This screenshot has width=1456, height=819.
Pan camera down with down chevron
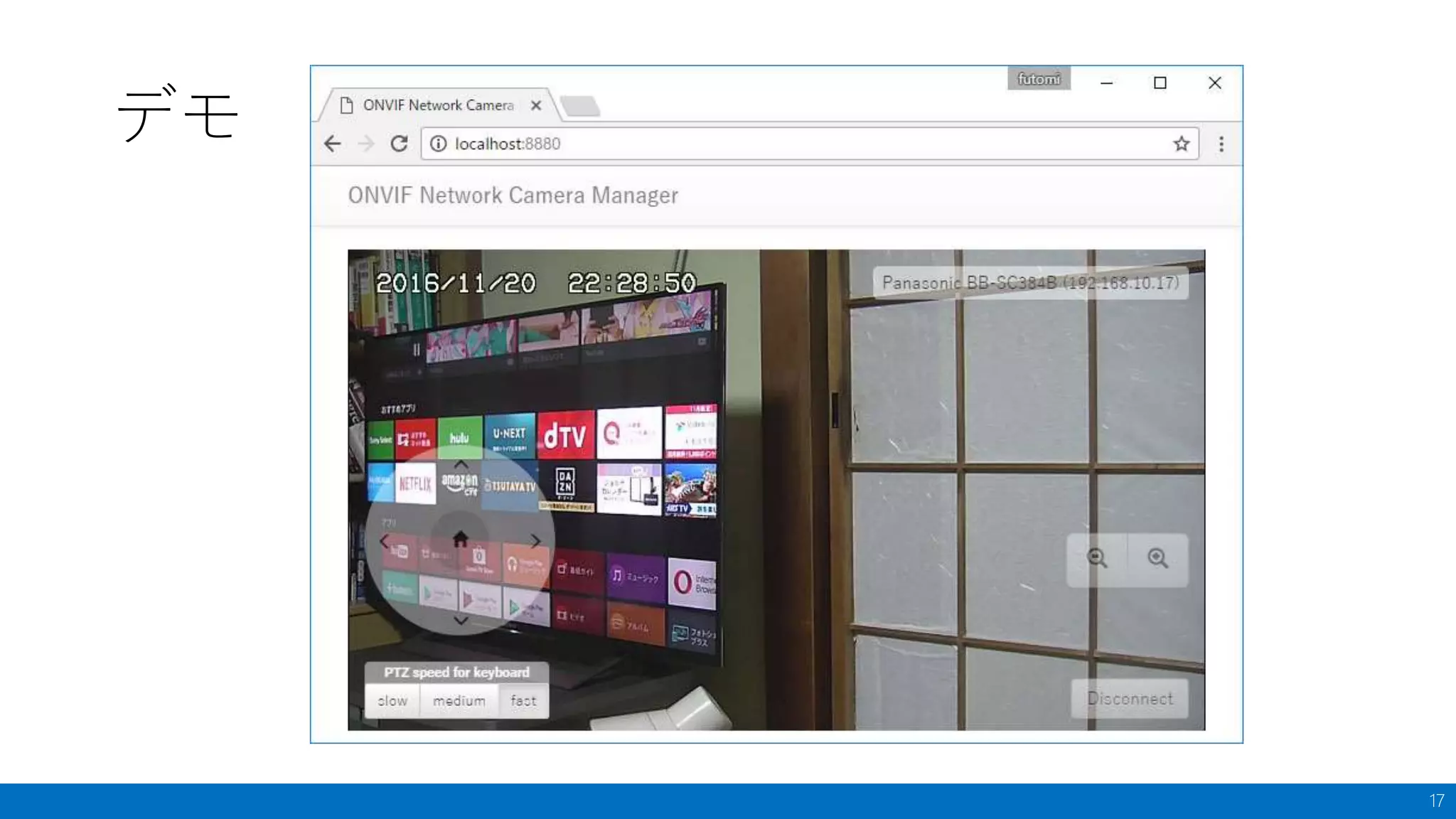point(461,621)
